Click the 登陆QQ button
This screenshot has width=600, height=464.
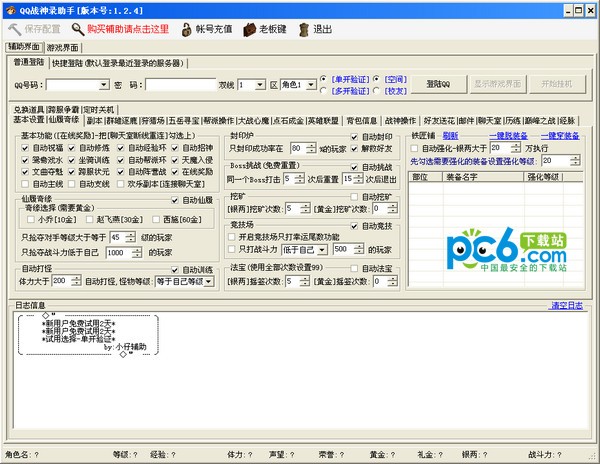tap(438, 84)
